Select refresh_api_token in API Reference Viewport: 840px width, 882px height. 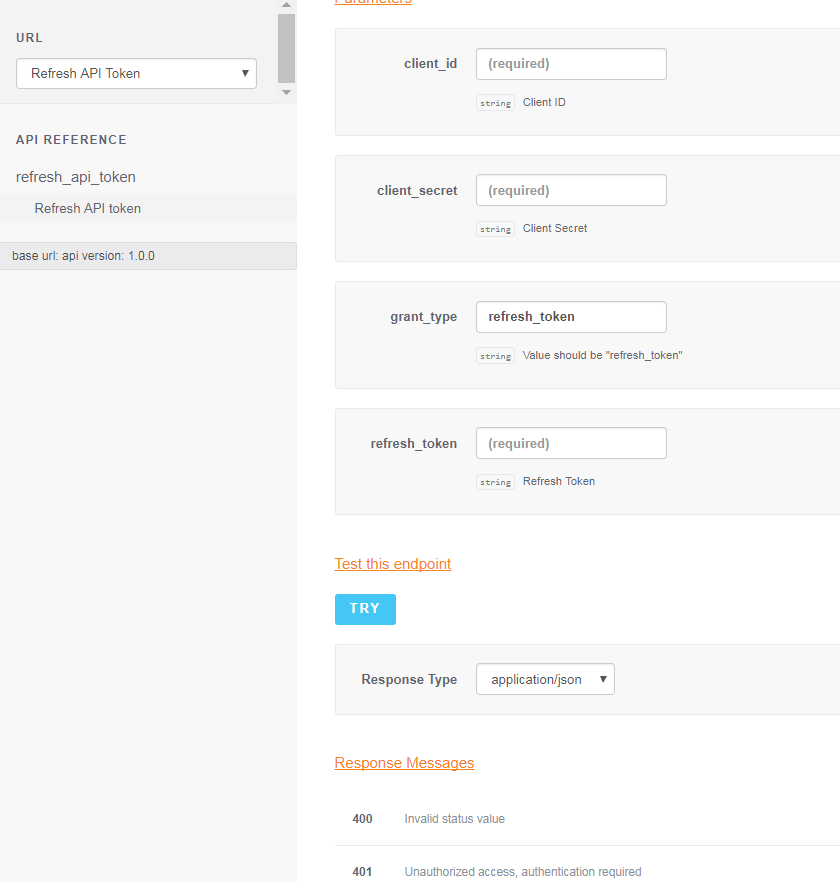click(x=76, y=177)
